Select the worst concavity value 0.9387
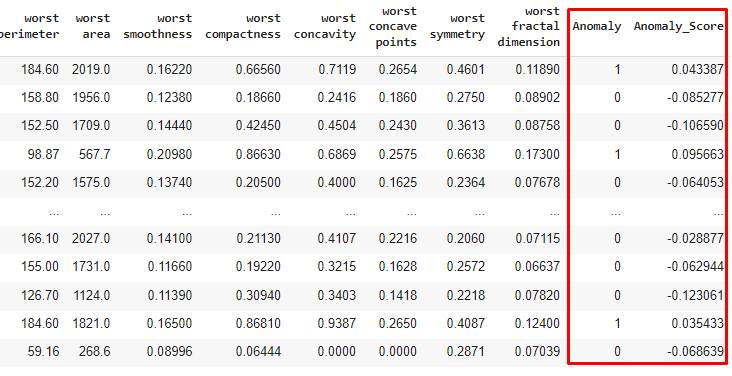This screenshot has height=376, width=732. tap(337, 323)
